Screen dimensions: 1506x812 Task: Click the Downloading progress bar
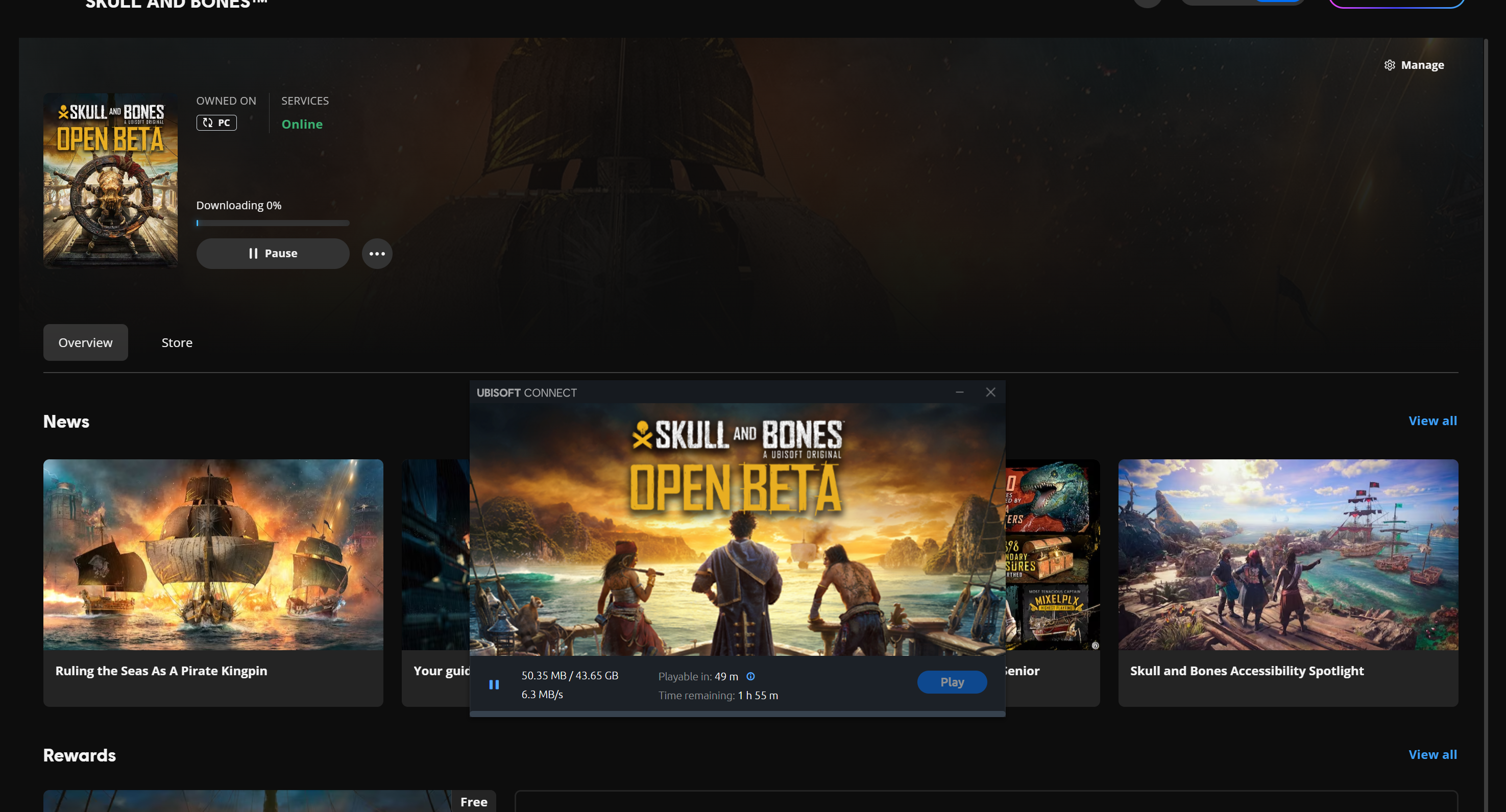(273, 223)
